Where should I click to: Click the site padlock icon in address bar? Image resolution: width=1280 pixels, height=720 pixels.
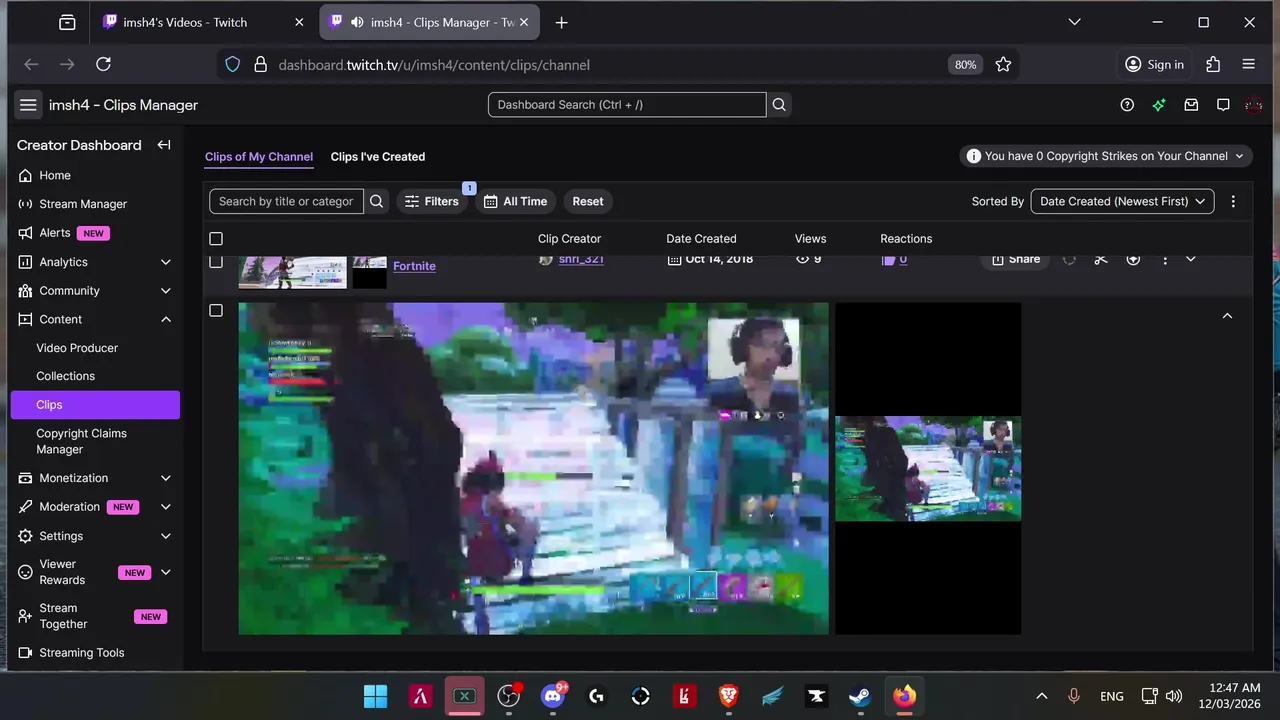[260, 64]
